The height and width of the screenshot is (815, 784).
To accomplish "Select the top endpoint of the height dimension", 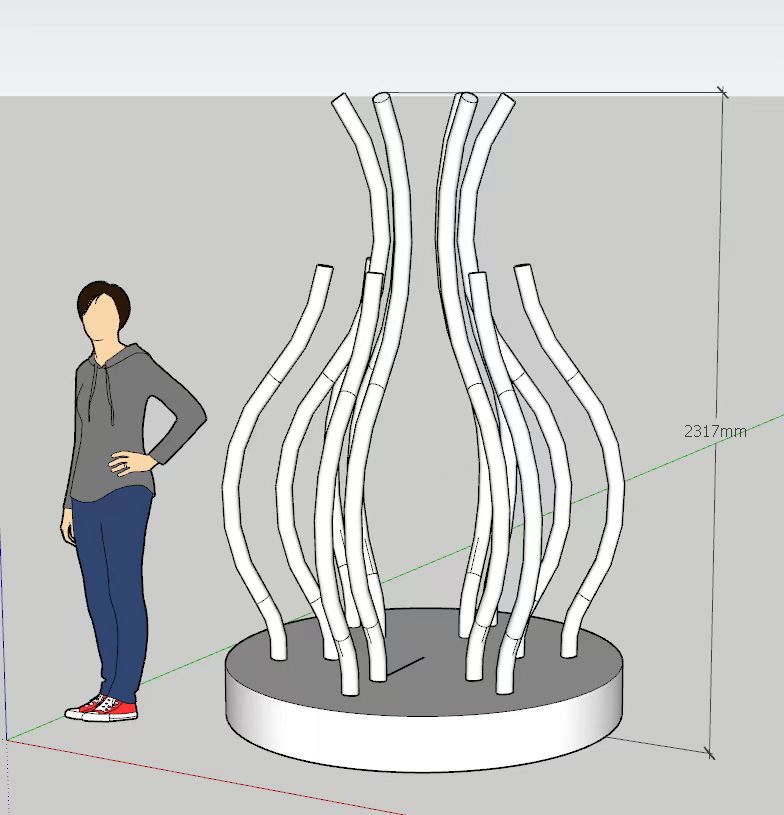I will pyautogui.click(x=722, y=93).
